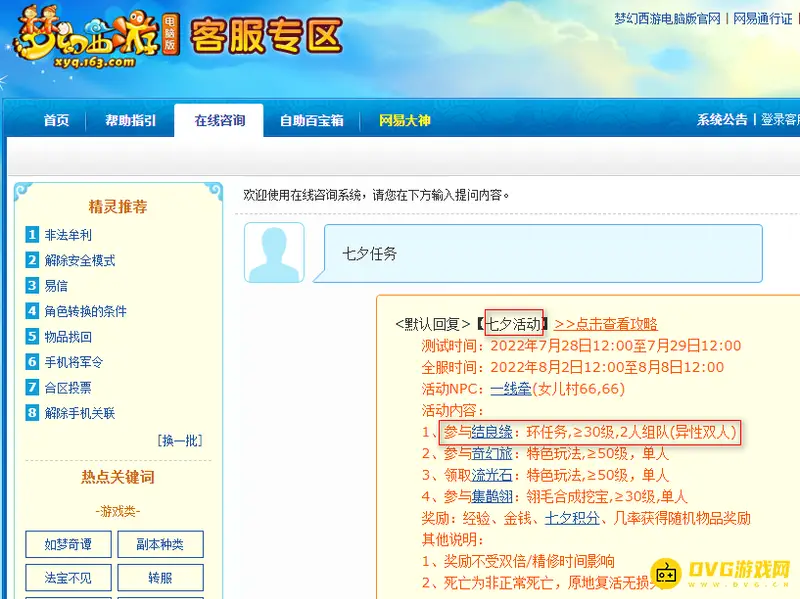The width and height of the screenshot is (800, 599).
Task: Open the 流光石 activity link
Action: point(492,476)
